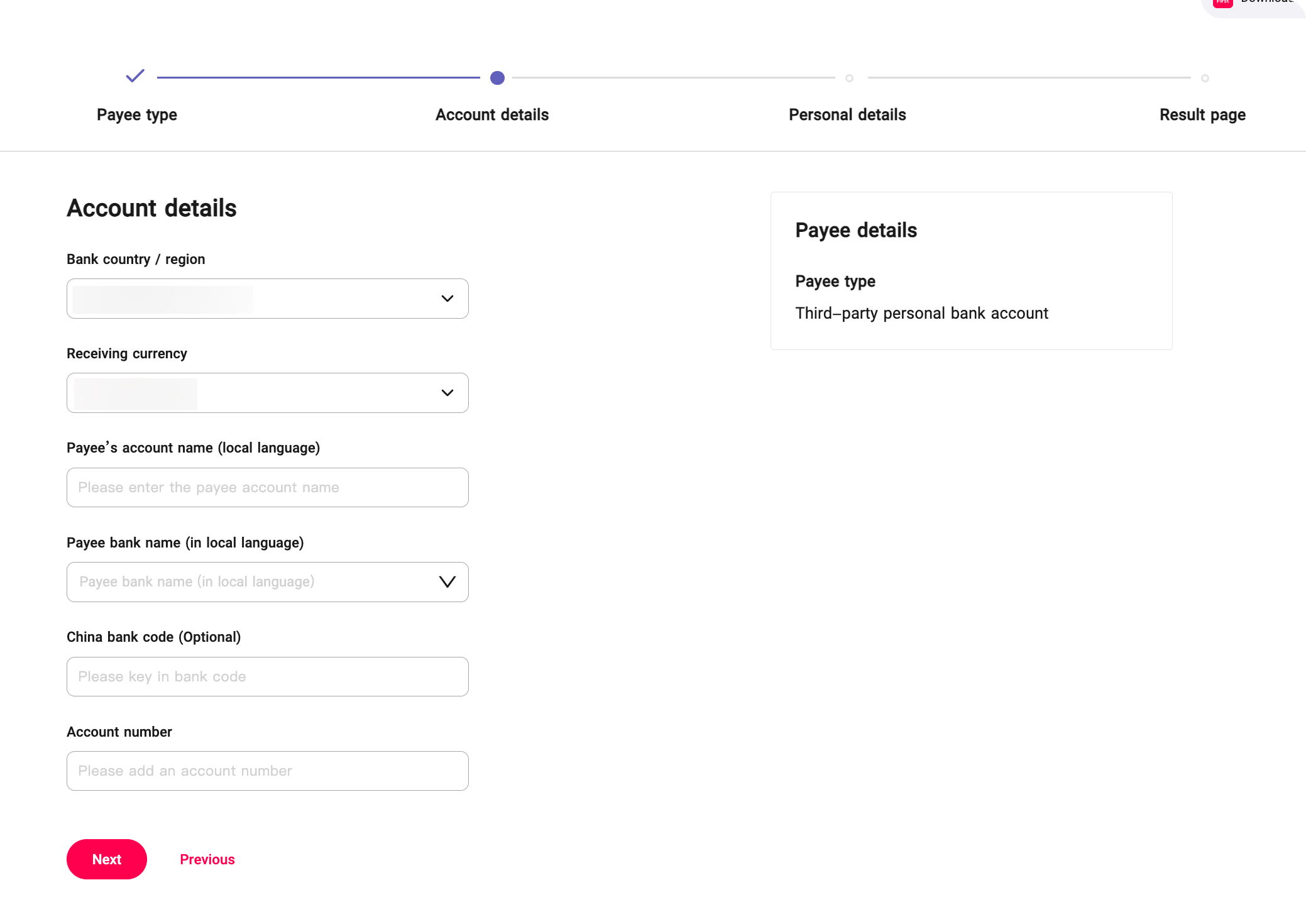Select the Result page step label
Viewport: 1306px width, 924px height.
click(1202, 115)
